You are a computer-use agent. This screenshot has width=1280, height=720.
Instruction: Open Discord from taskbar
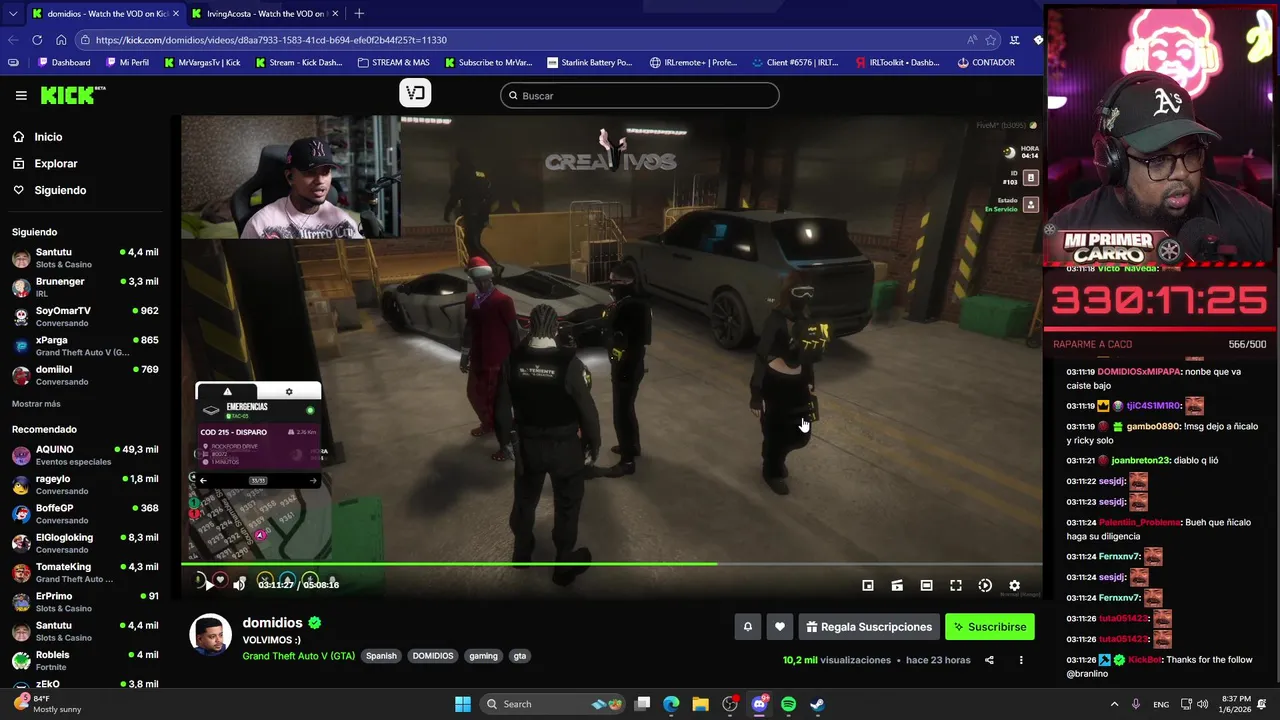[759, 704]
